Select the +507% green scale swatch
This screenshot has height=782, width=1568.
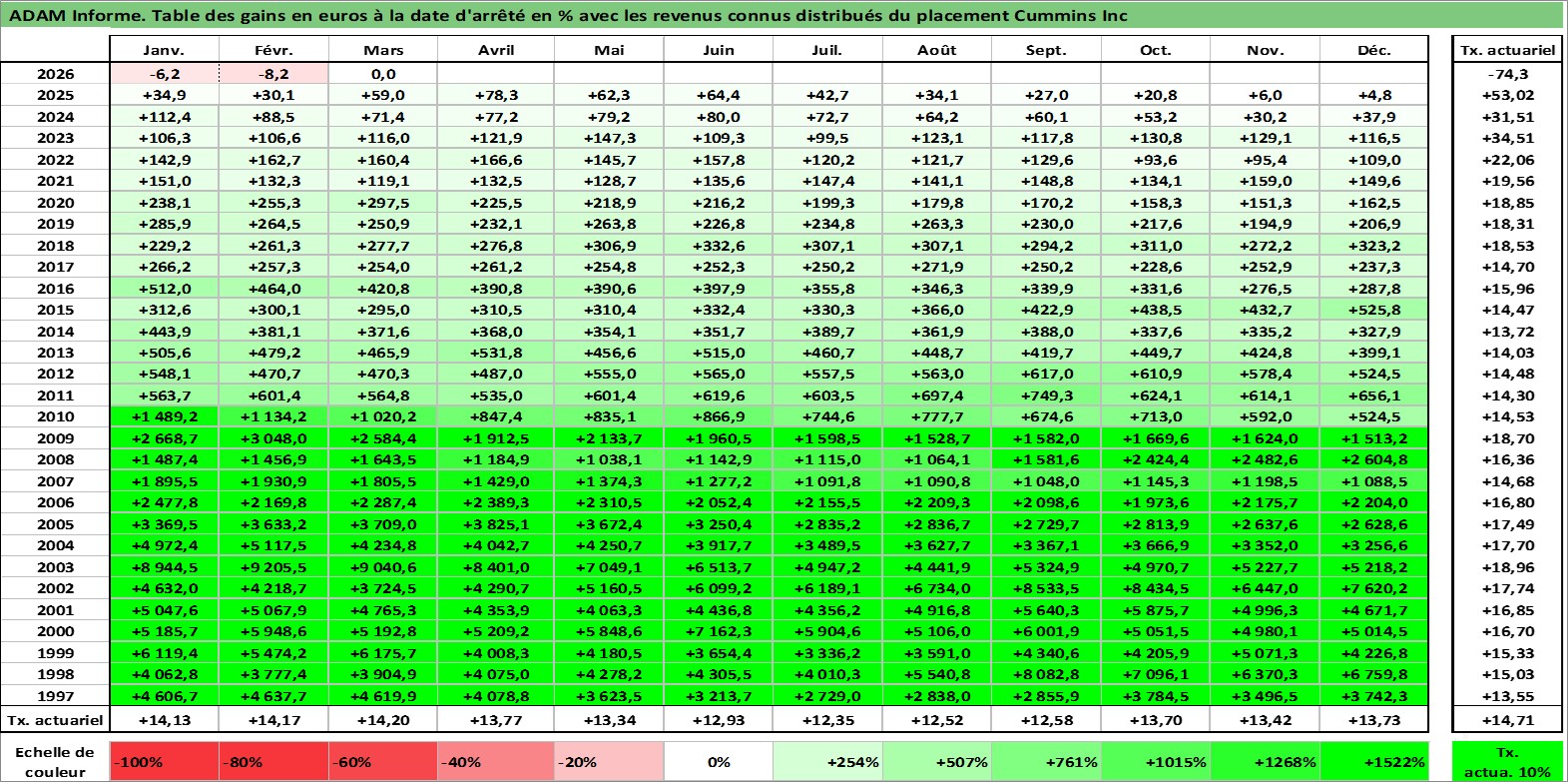pyautogui.click(x=936, y=761)
